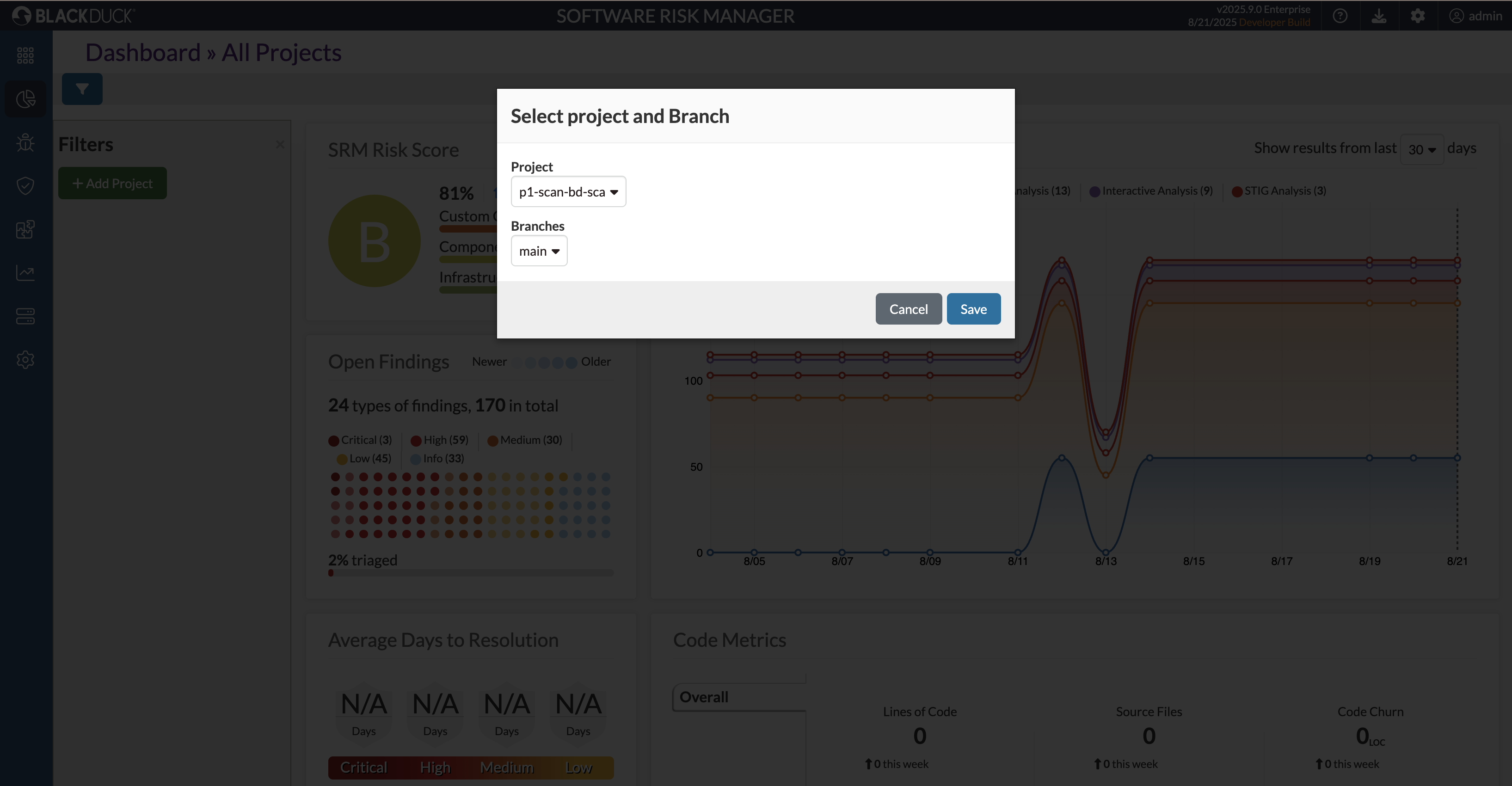Open the admin user menu

point(1475,16)
